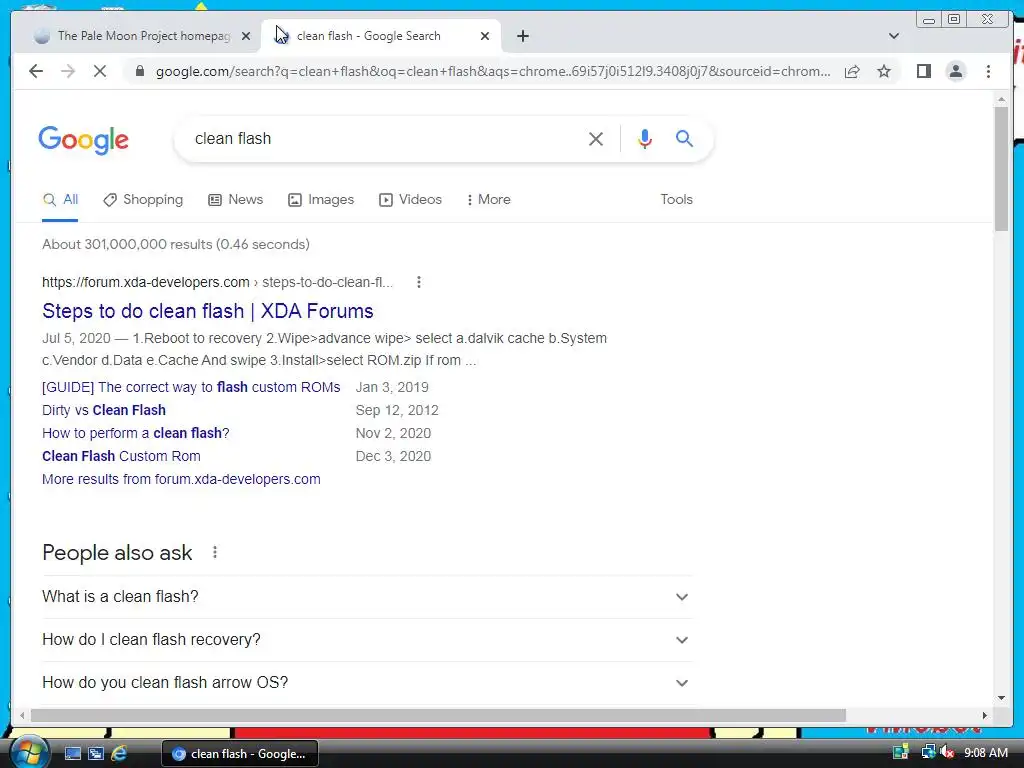Close the clean flash Google Search tab
This screenshot has height=768, width=1024.
[x=485, y=36]
